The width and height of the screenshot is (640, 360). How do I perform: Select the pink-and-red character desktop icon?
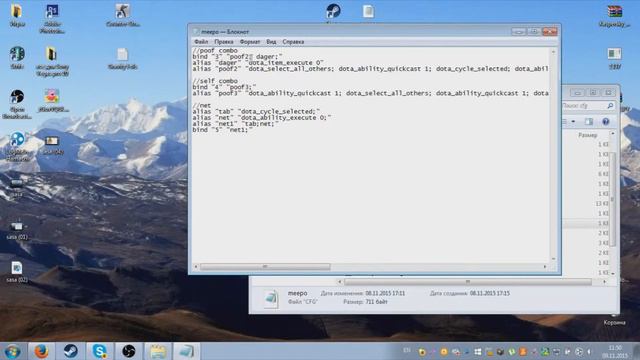(52, 100)
